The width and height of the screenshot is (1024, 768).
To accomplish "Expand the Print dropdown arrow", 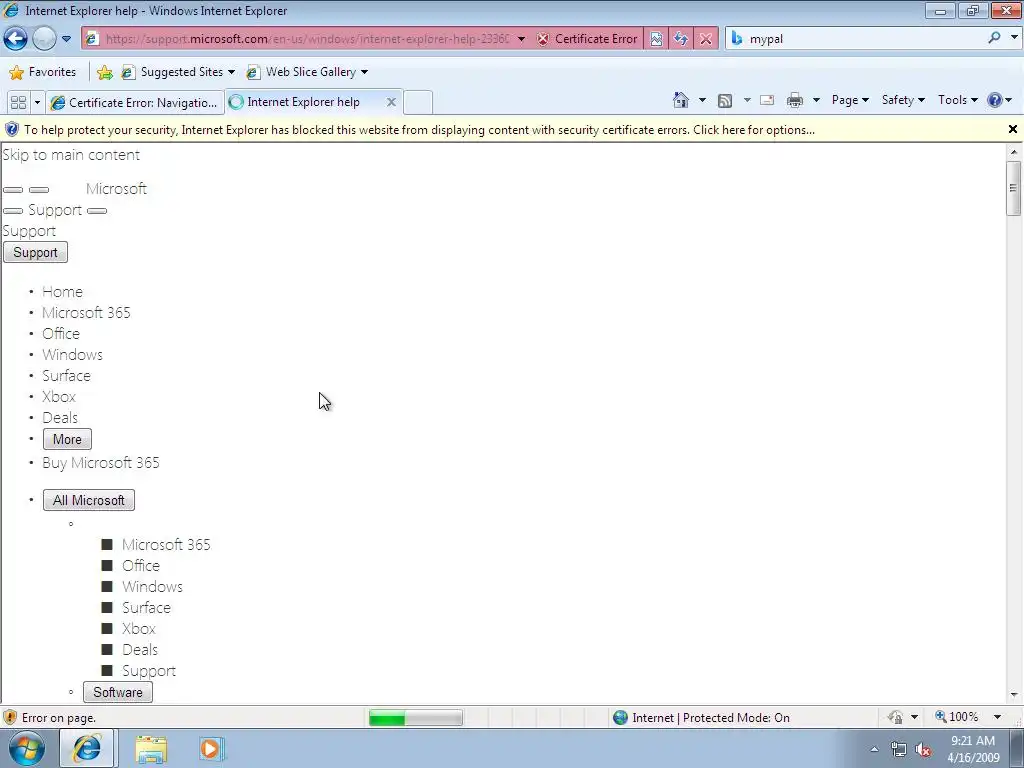I will (816, 100).
